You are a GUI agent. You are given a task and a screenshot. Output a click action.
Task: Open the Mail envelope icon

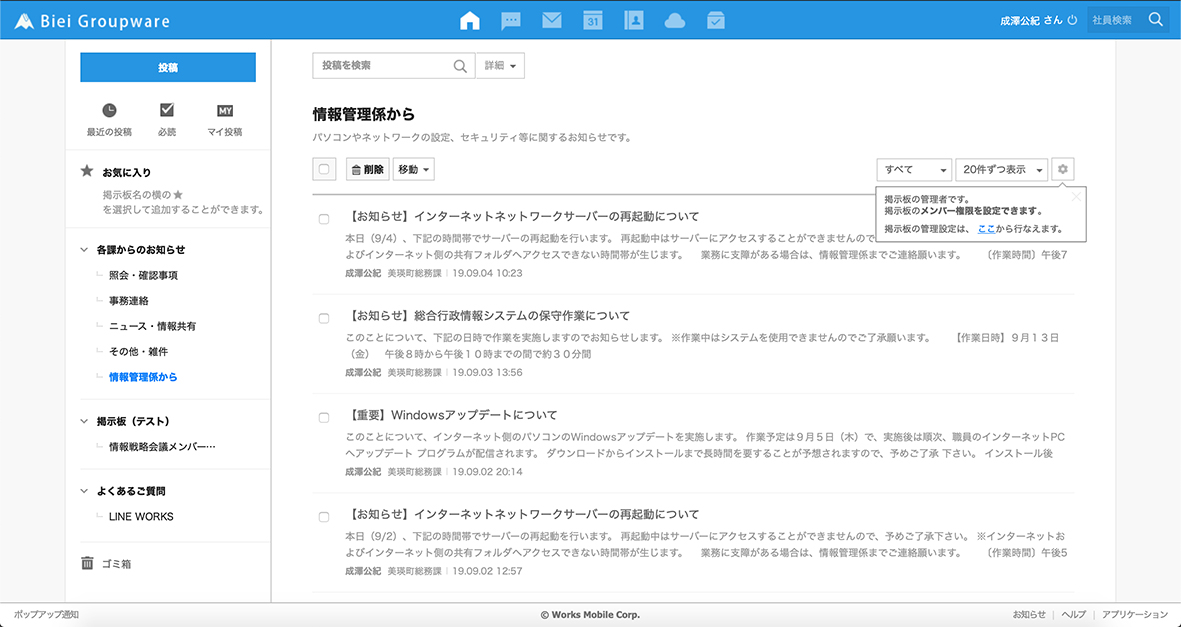pyautogui.click(x=551, y=20)
